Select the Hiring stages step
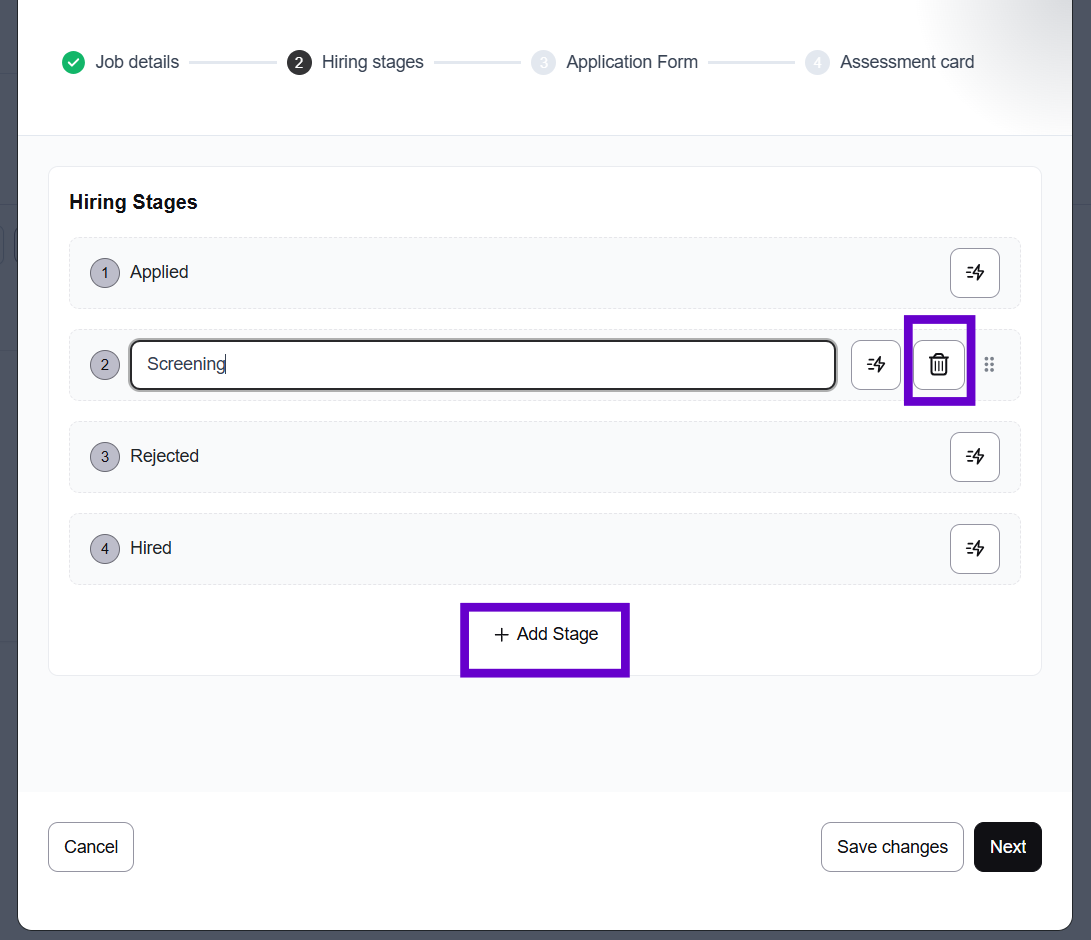The image size is (1091, 940). pyautogui.click(x=372, y=62)
